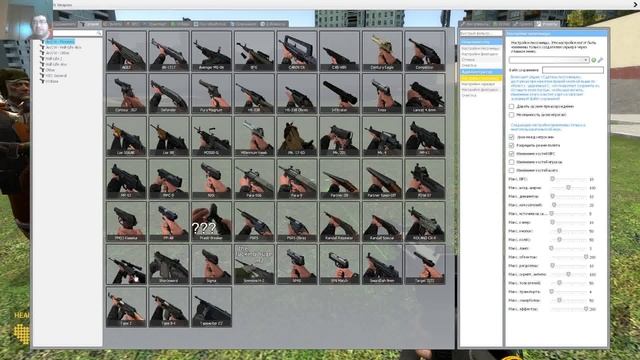Open the Half-Life 2 weapons category
Viewport: 640px width, 360px height.
coord(54,59)
